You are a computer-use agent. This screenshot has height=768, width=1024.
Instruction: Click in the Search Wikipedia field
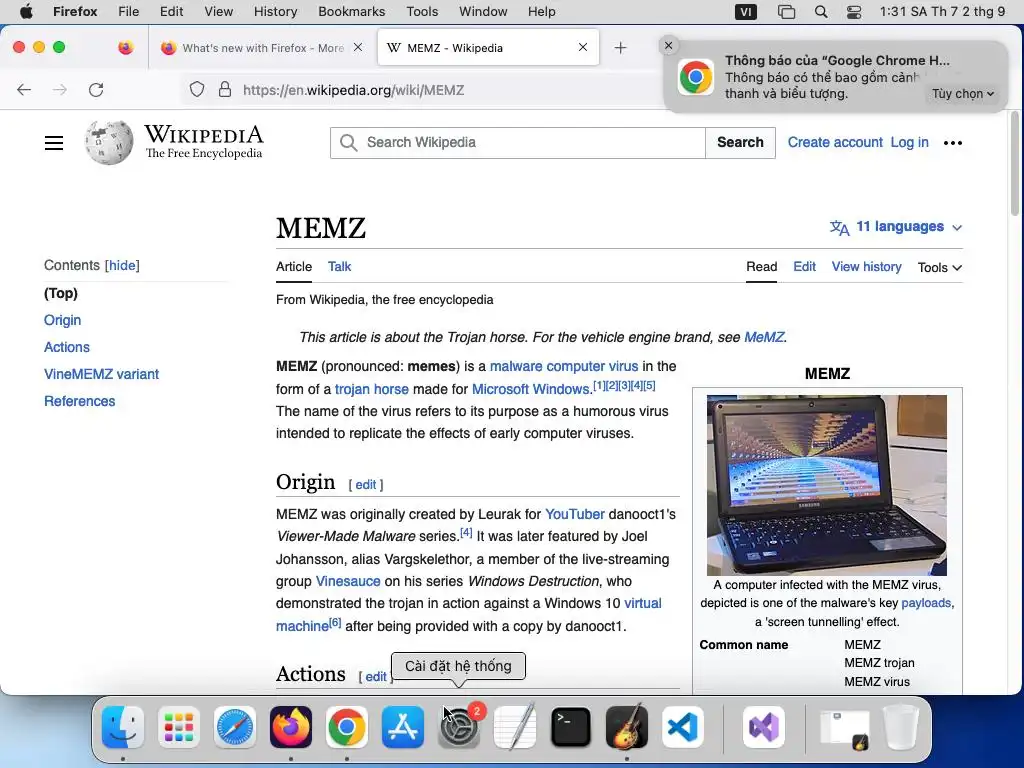pyautogui.click(x=518, y=142)
